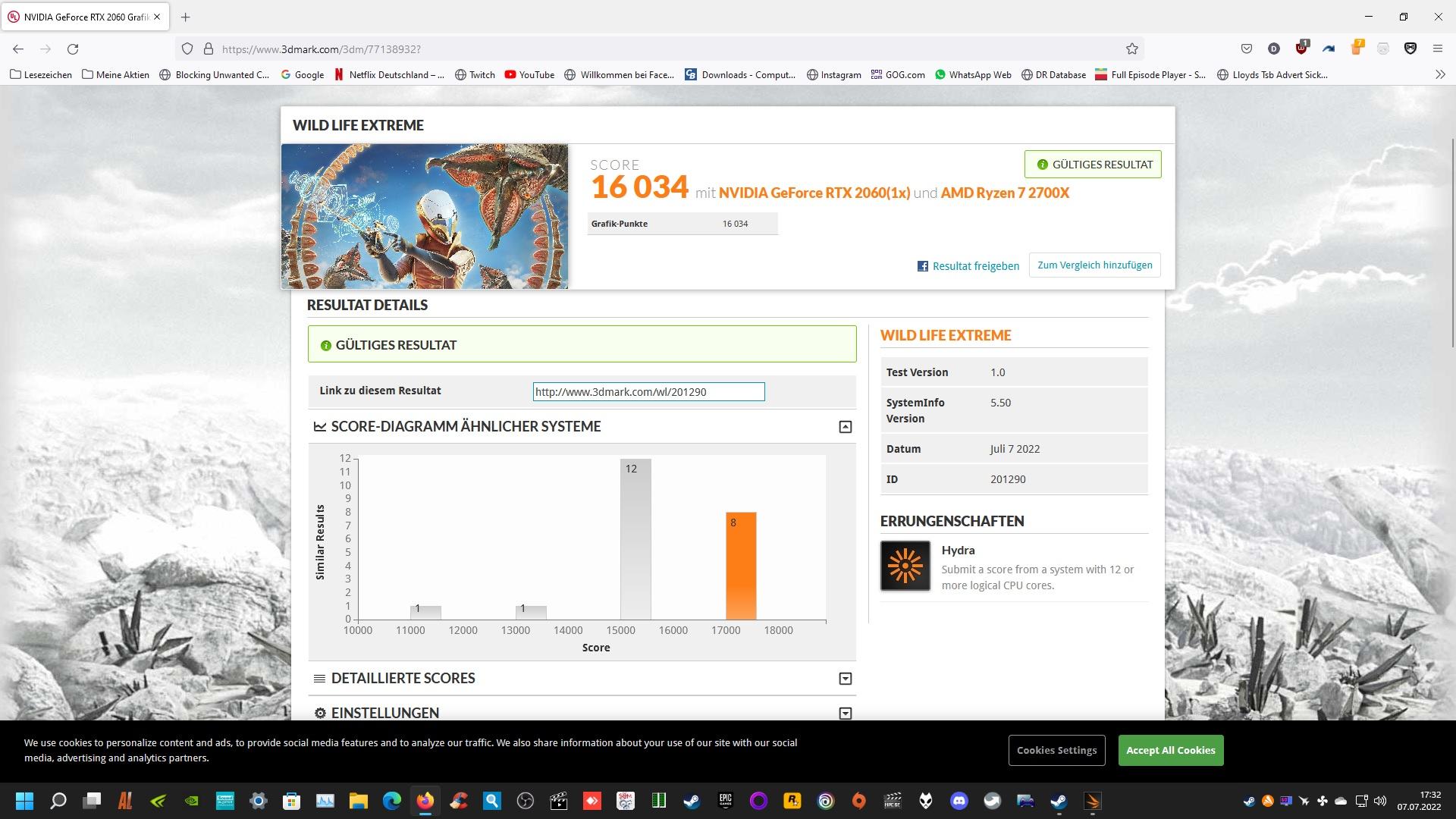
Task: Open the Hydra achievement icon
Action: pos(905,566)
